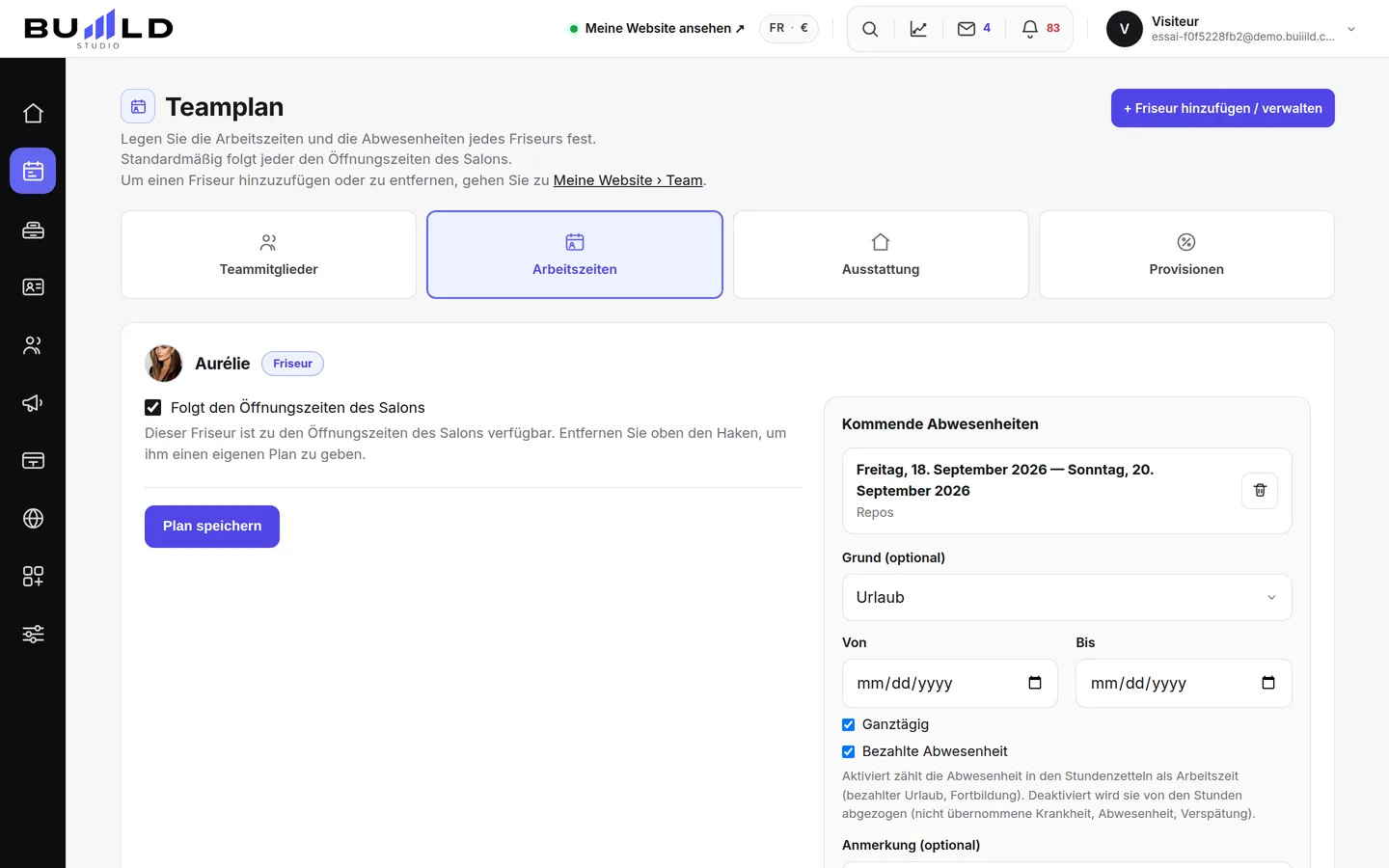Screen dimensions: 1389x868
Task: Switch to the Ausstattung tab
Action: click(881, 255)
